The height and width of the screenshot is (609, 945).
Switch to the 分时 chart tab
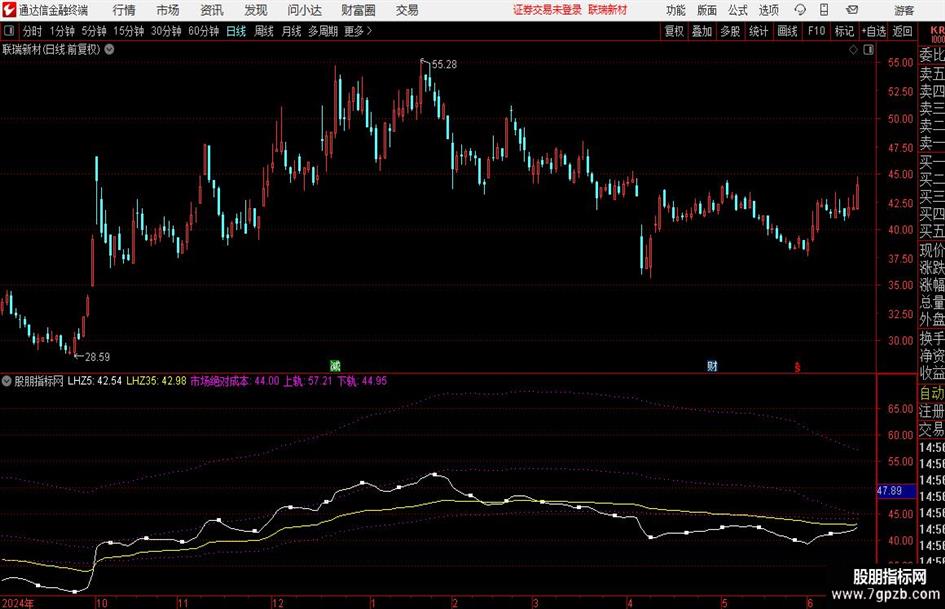click(33, 31)
